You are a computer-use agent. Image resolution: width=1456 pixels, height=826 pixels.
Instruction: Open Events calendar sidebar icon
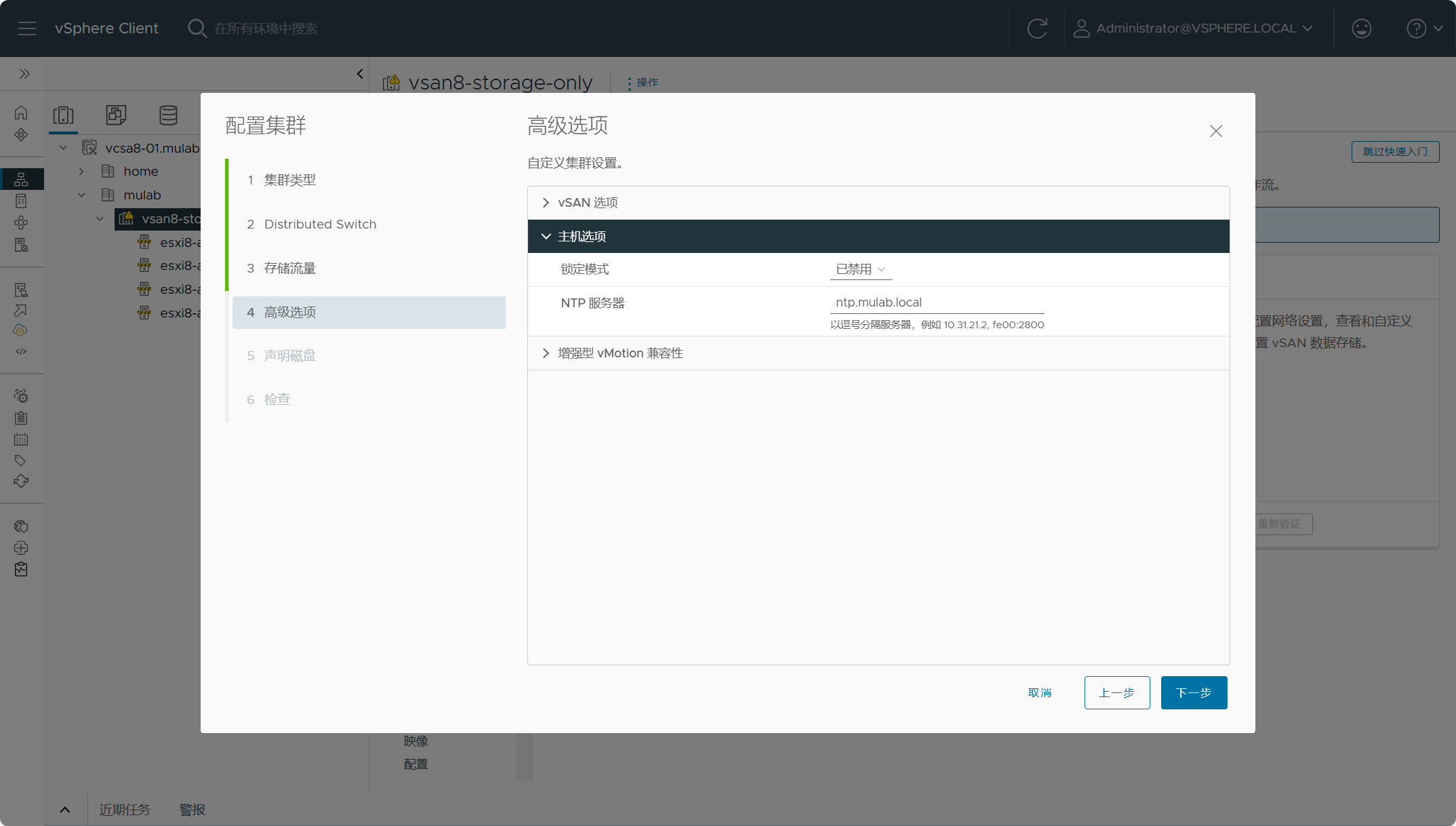(x=21, y=439)
